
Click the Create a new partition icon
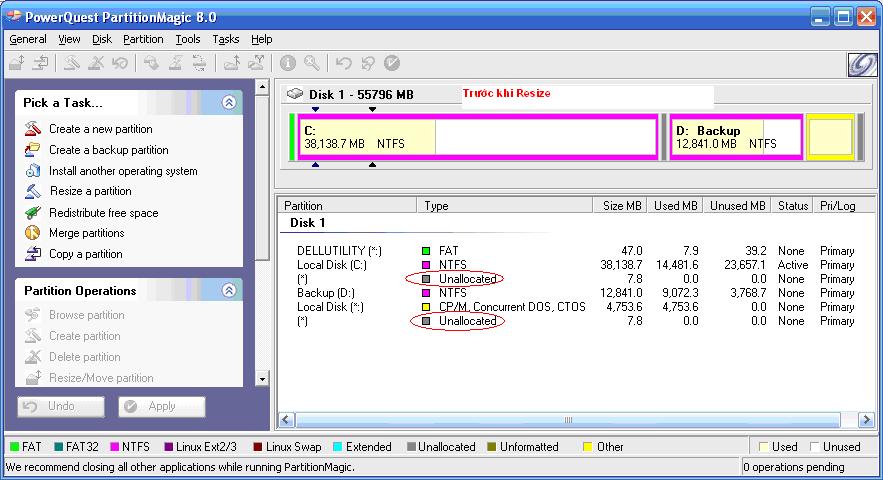[x=32, y=129]
